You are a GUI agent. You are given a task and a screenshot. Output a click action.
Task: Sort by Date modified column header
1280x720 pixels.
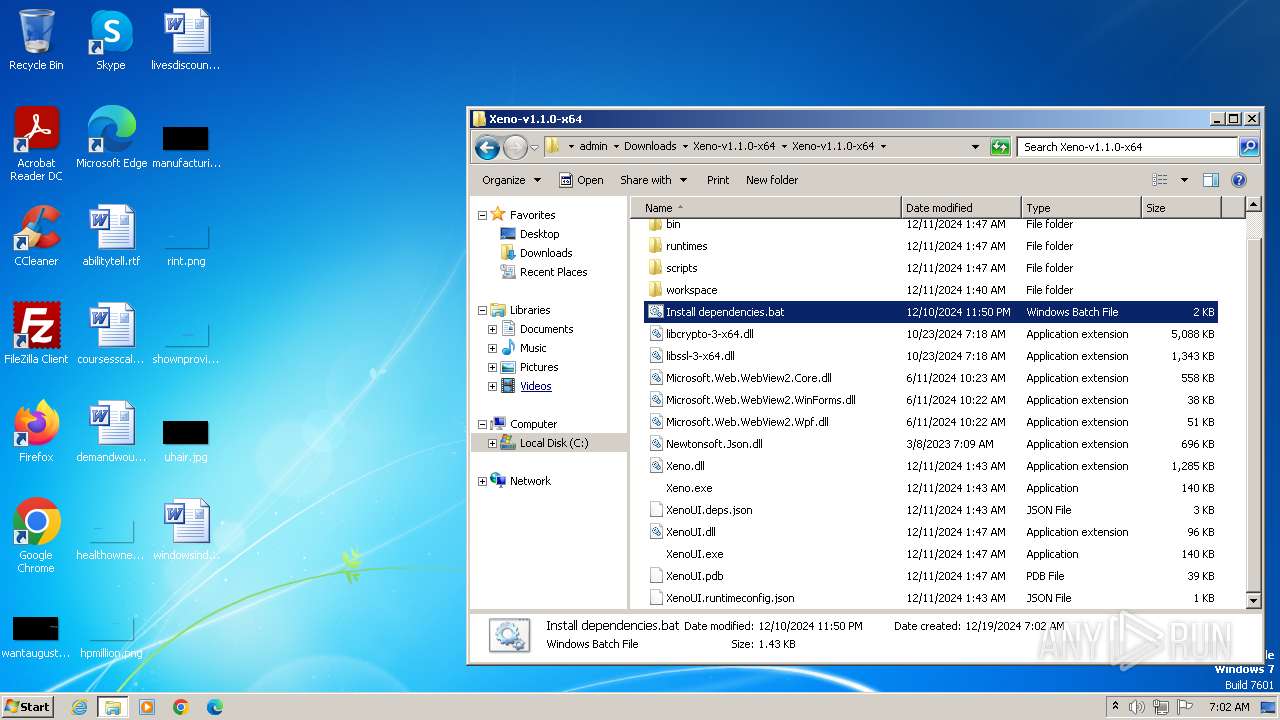[x=961, y=208]
